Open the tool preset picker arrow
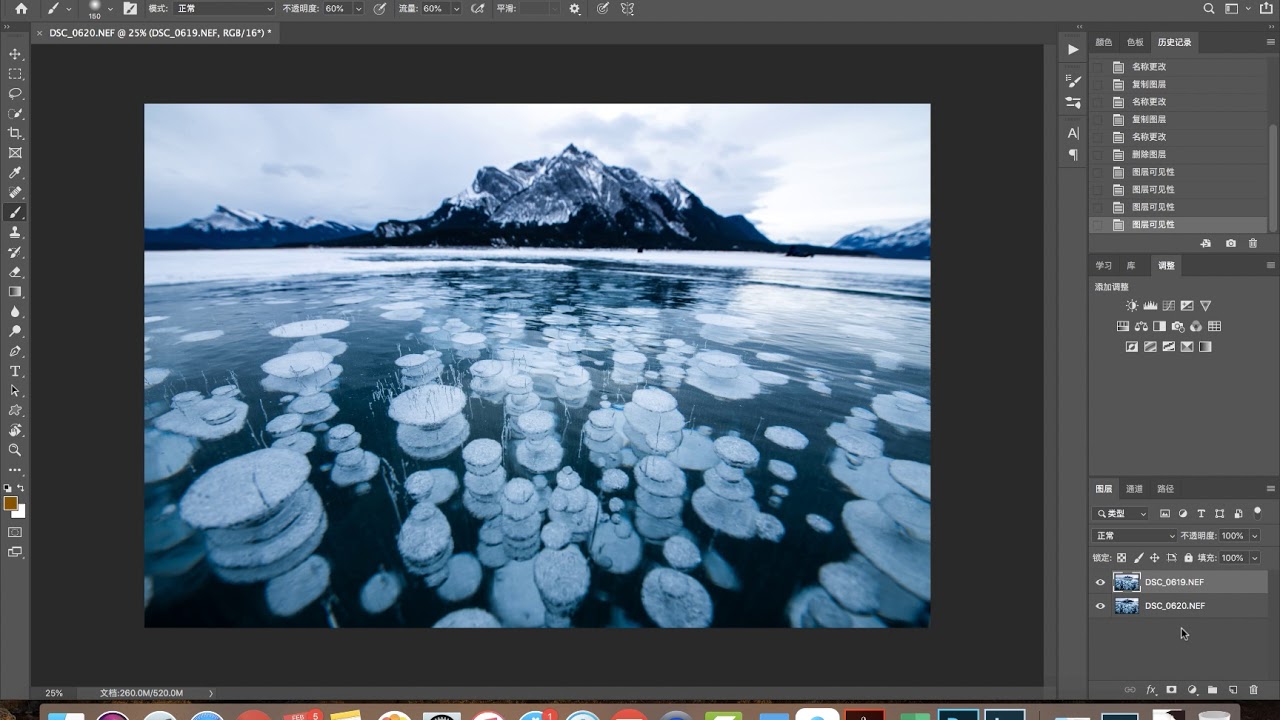Viewport: 1280px width, 720px height. pos(68,8)
